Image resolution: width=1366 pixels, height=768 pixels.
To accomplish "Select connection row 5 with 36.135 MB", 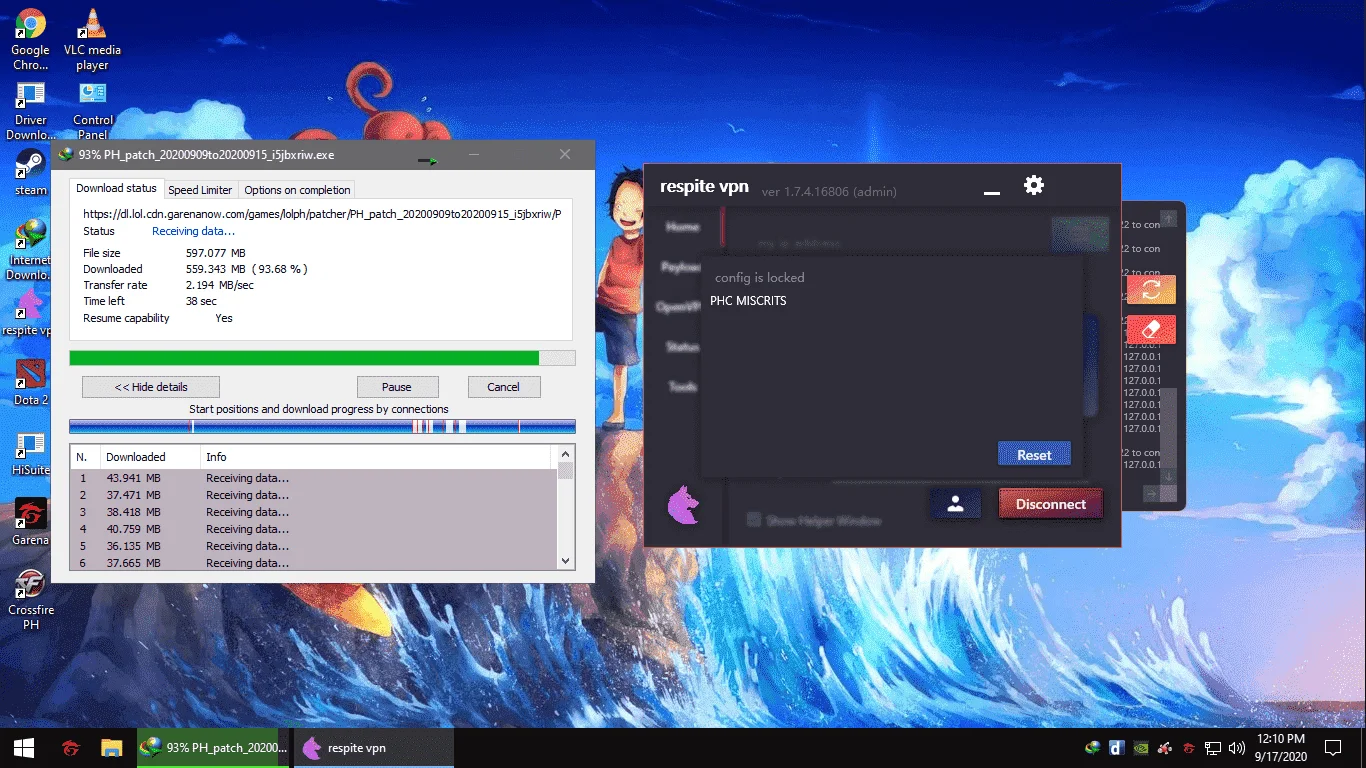I will pyautogui.click(x=314, y=546).
